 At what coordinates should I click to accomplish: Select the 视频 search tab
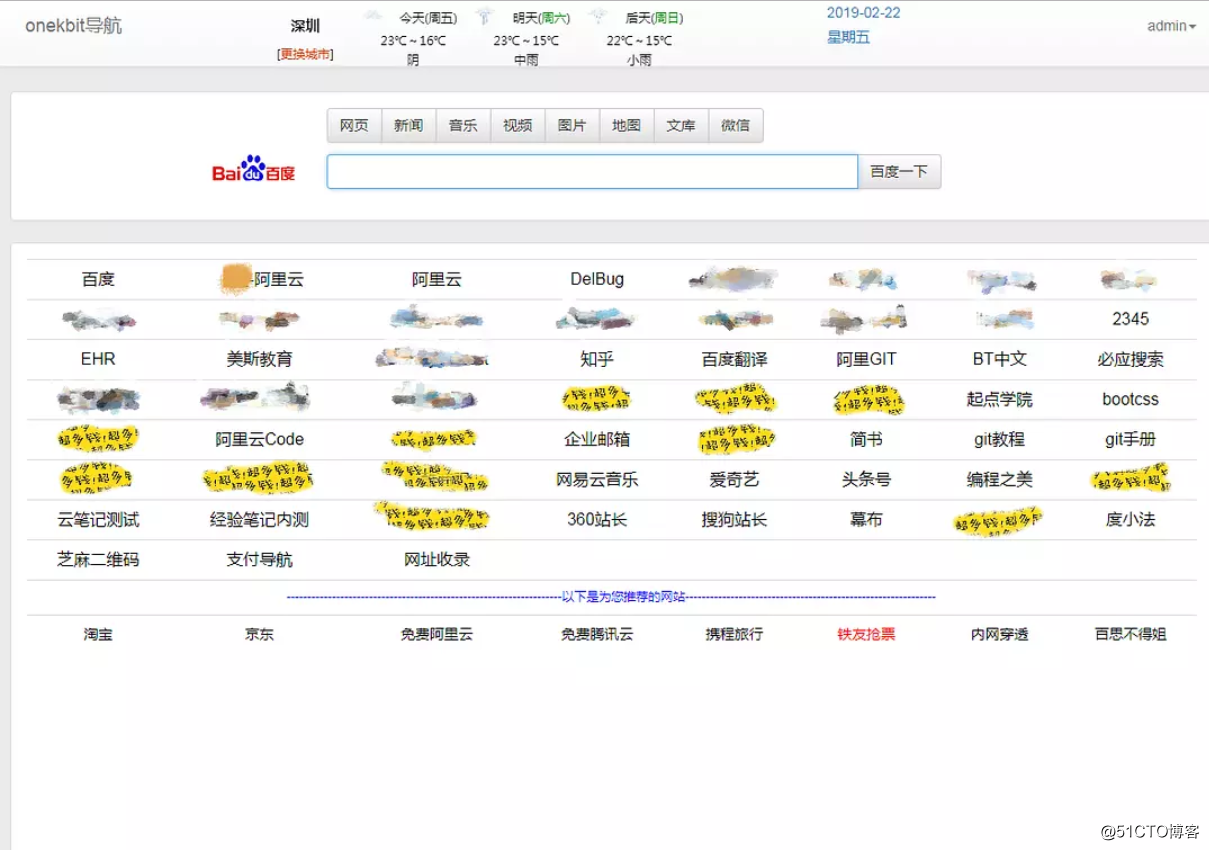517,125
